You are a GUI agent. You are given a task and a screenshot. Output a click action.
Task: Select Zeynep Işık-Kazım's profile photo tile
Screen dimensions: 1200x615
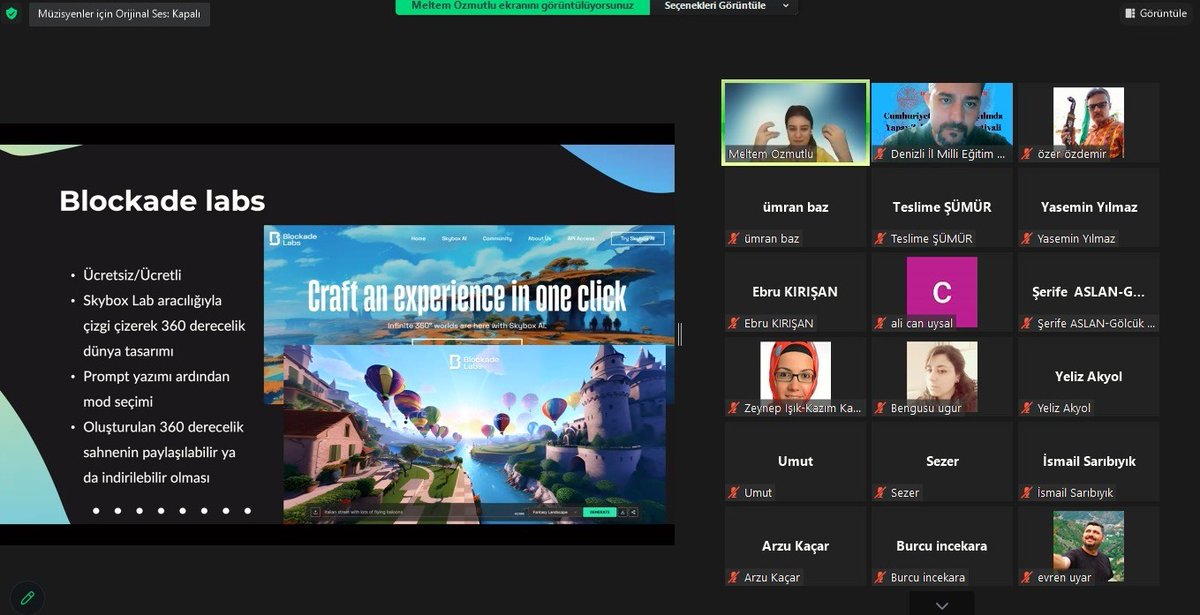[795, 377]
